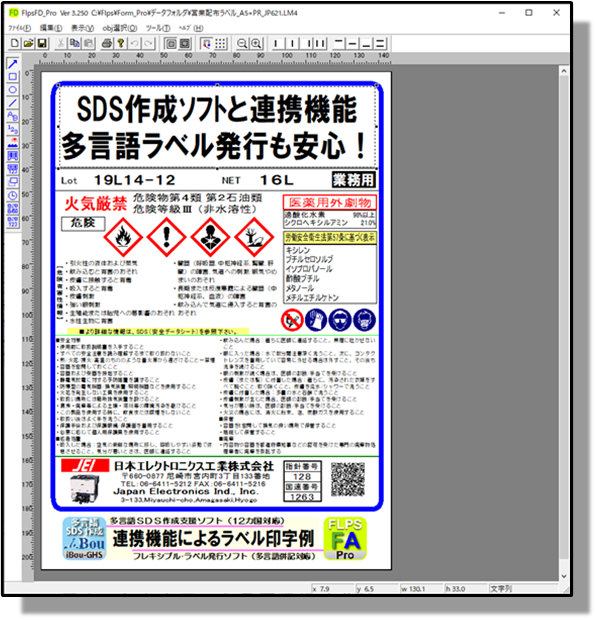Click the vertical scrollbar up arrow
596x620 pixels.
[564, 72]
